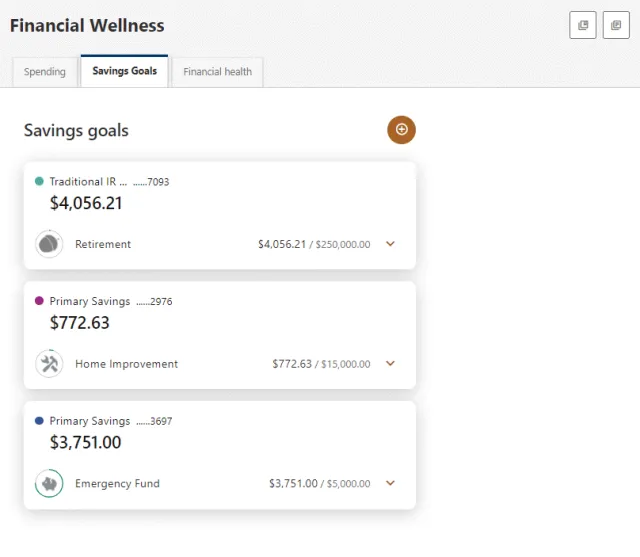Open the Primary Savings account ending 3697
This screenshot has height=557, width=640.
coord(111,421)
